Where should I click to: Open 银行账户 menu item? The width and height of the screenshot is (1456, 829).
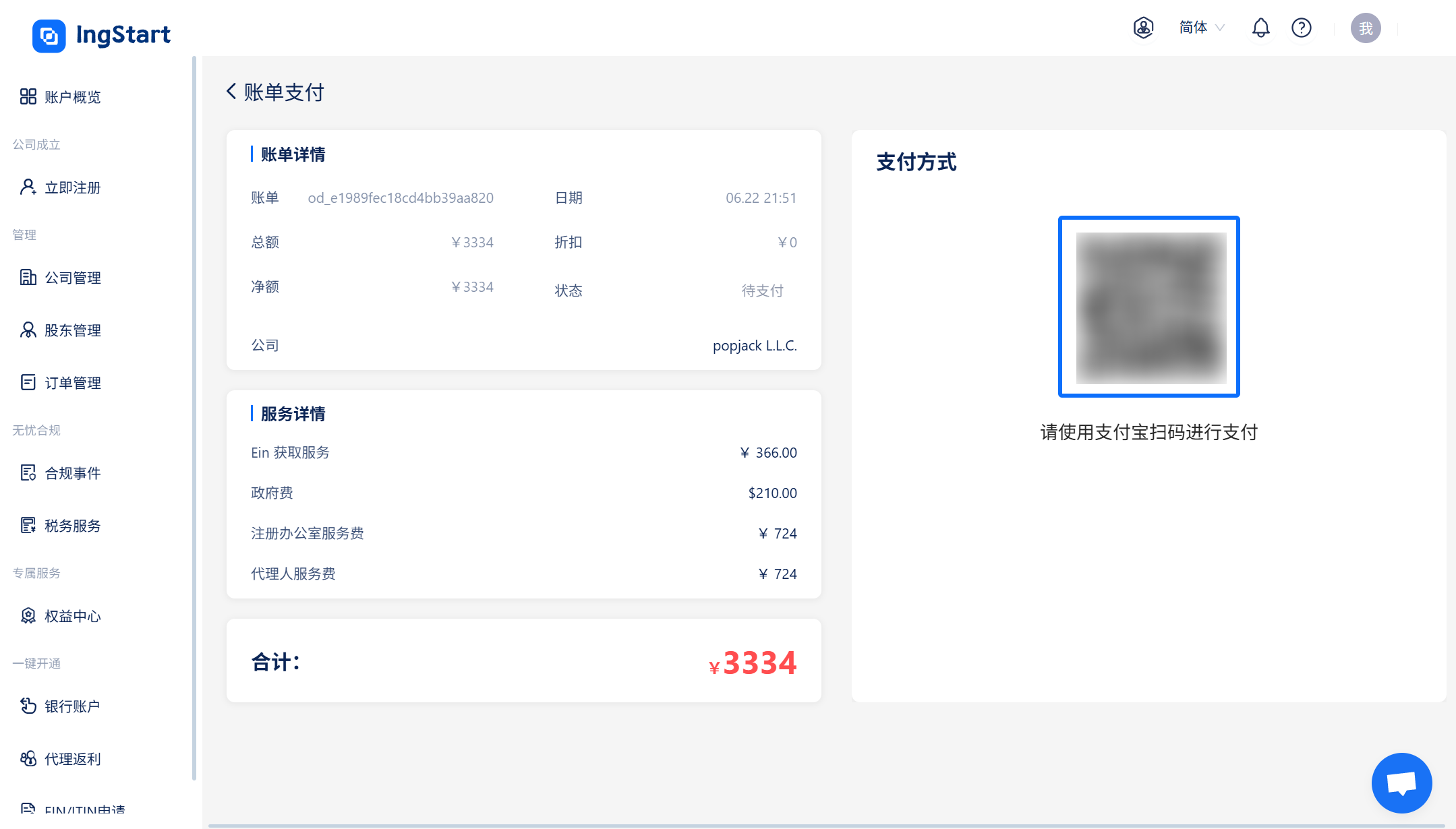tap(72, 706)
